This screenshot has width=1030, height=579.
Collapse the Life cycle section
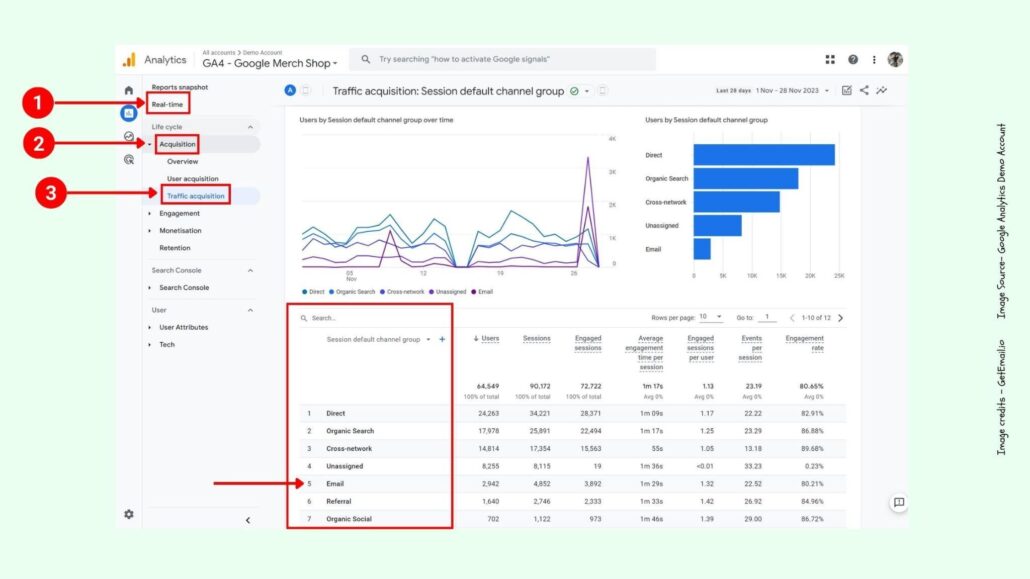[250, 127]
